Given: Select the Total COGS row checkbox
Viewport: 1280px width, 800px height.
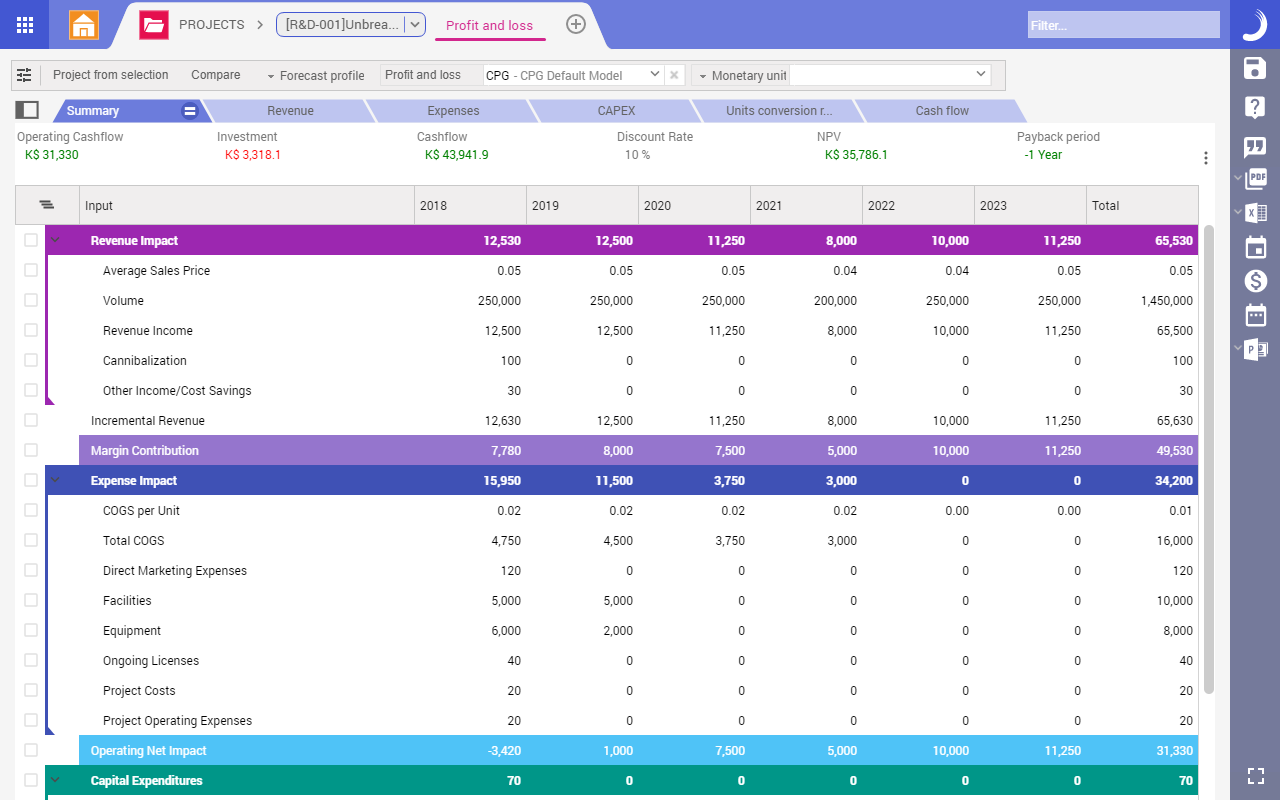Looking at the screenshot, I should [x=31, y=540].
